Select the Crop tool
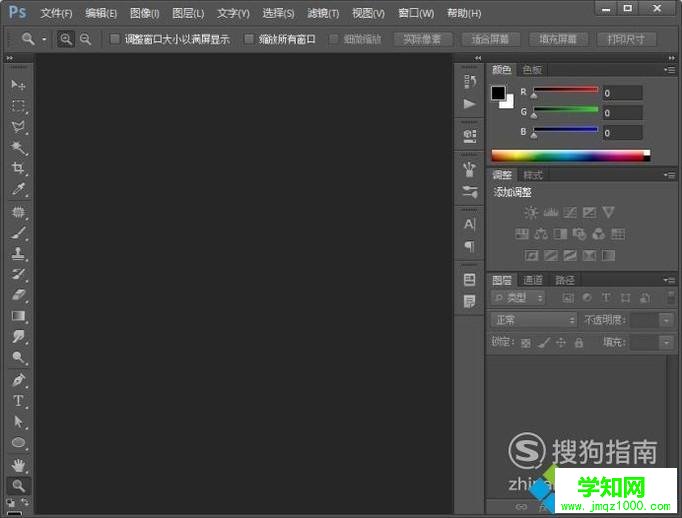 [18, 168]
